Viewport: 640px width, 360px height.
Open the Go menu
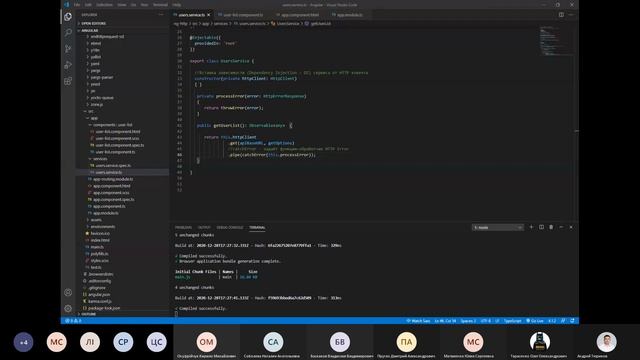[x=133, y=5]
